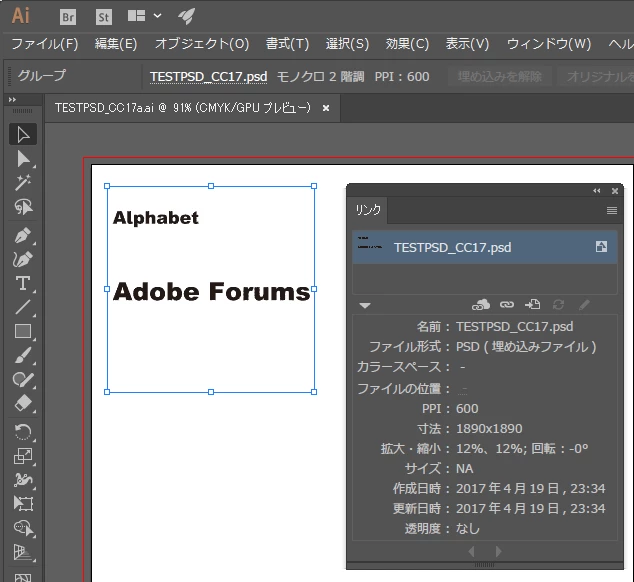Screen dimensions: 634x582
Task: Open the arrange documents layout dropdown
Action: (x=144, y=16)
